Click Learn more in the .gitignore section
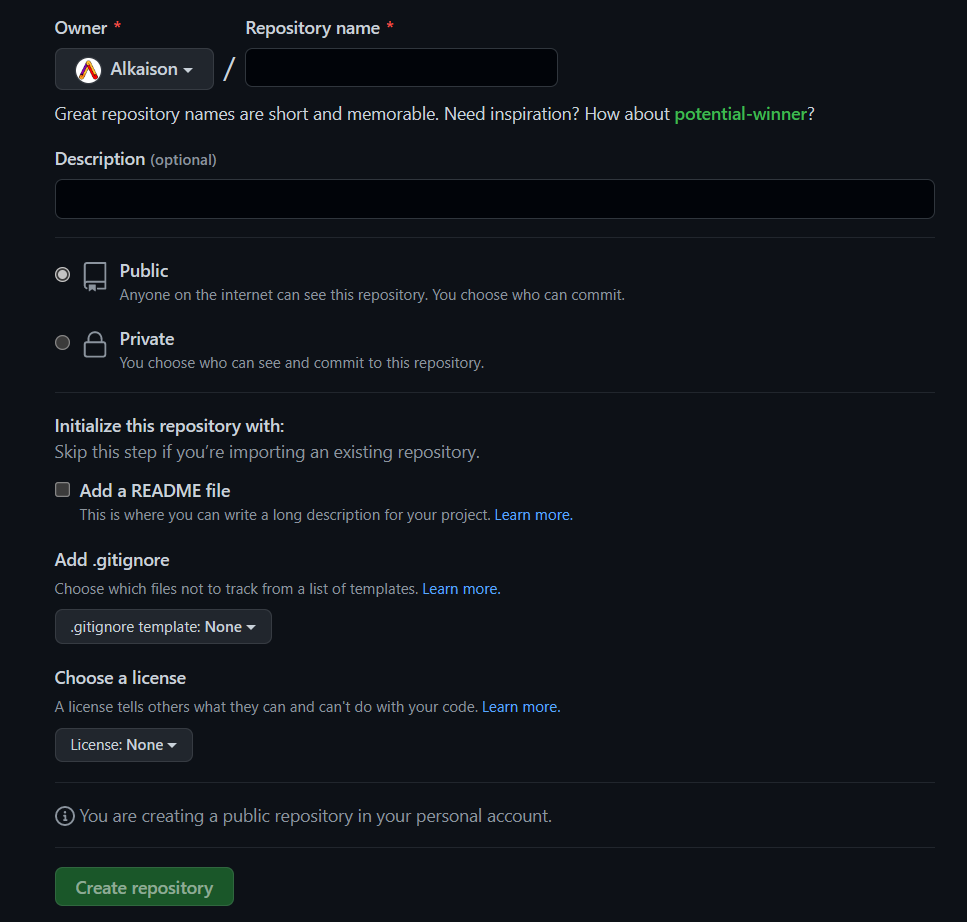 [460, 589]
